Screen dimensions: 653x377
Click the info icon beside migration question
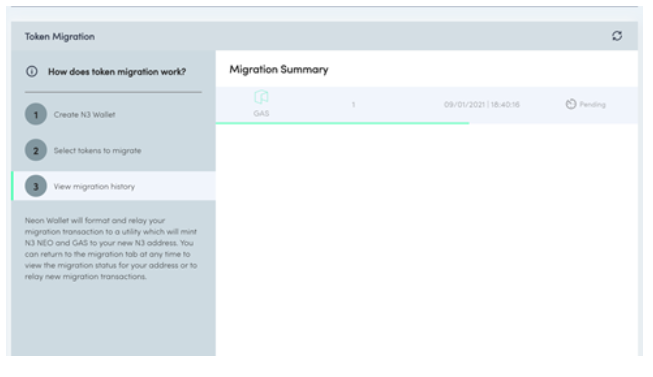coord(32,72)
